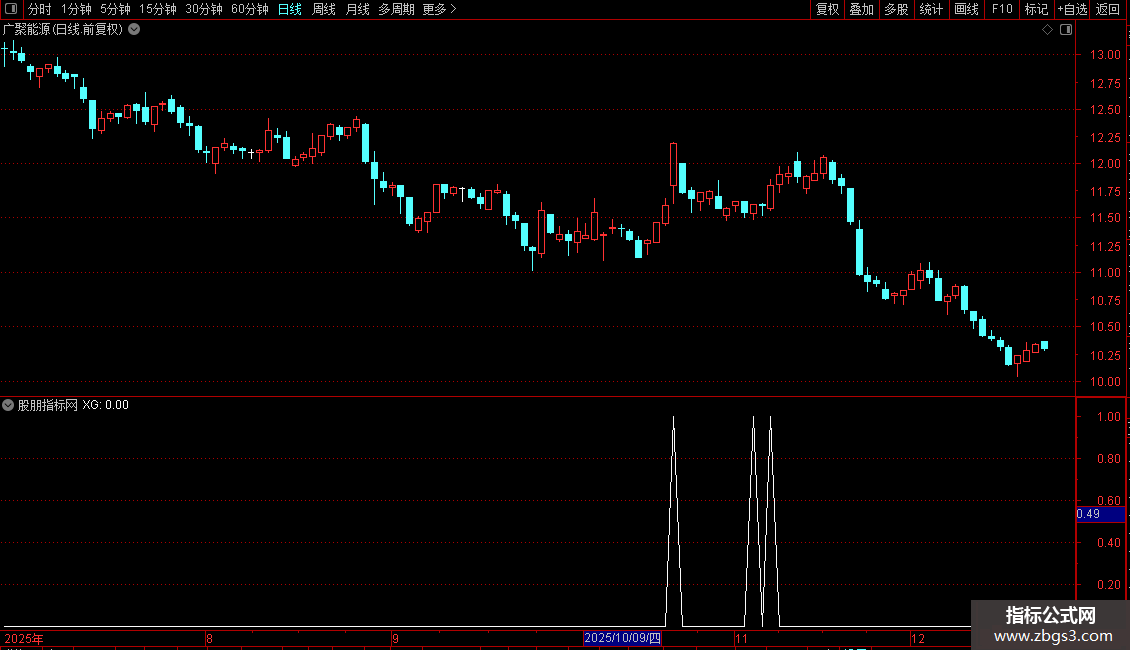Activate the 画线 drawing tool
Screen dimensions: 1130x650
tap(966, 9)
